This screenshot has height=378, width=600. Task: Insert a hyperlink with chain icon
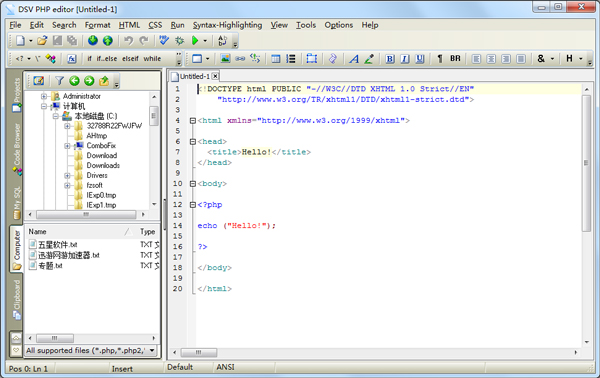click(x=240, y=59)
